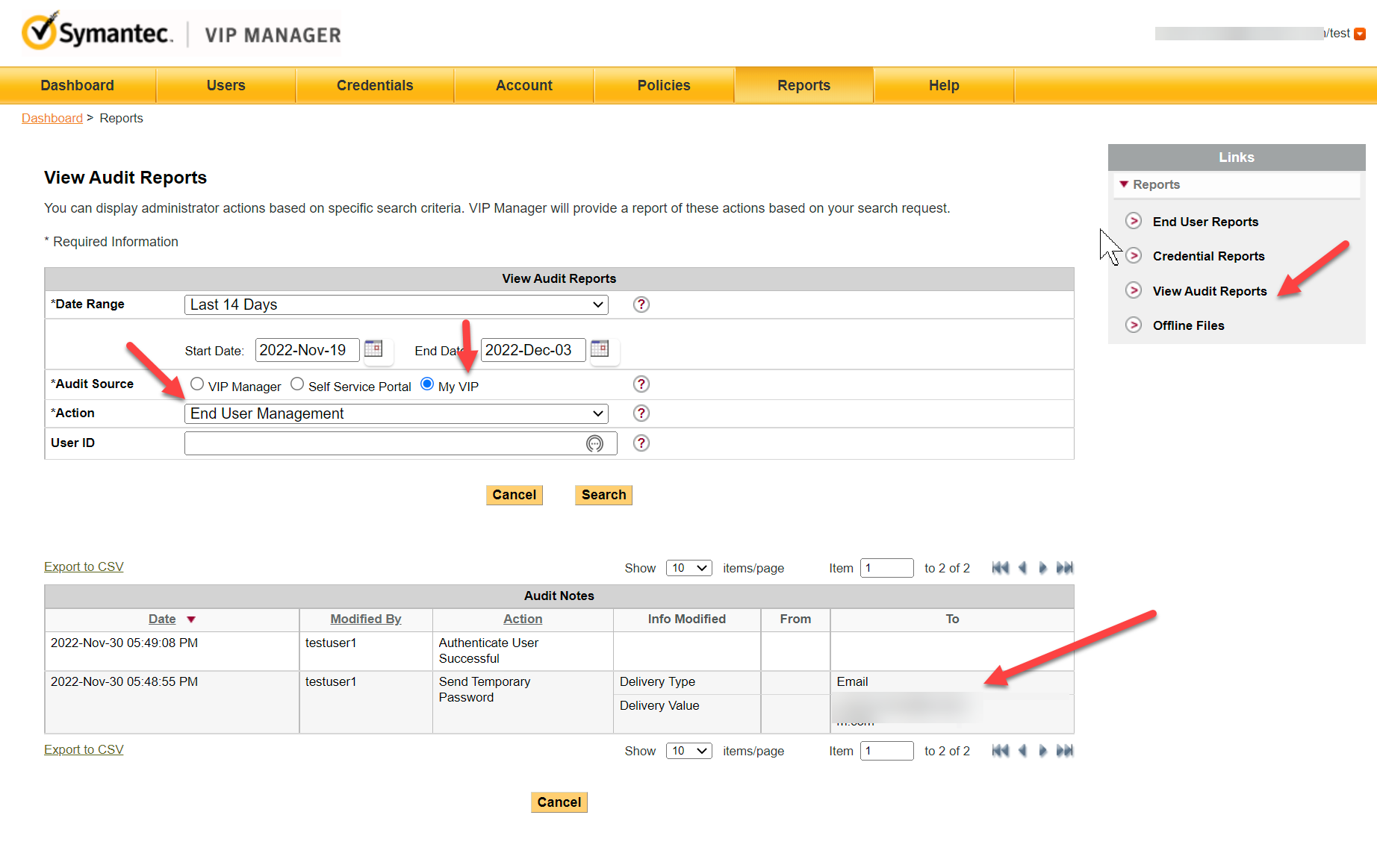Go to first page in top pagination
This screenshot has width=1377, height=868.
[x=1000, y=568]
